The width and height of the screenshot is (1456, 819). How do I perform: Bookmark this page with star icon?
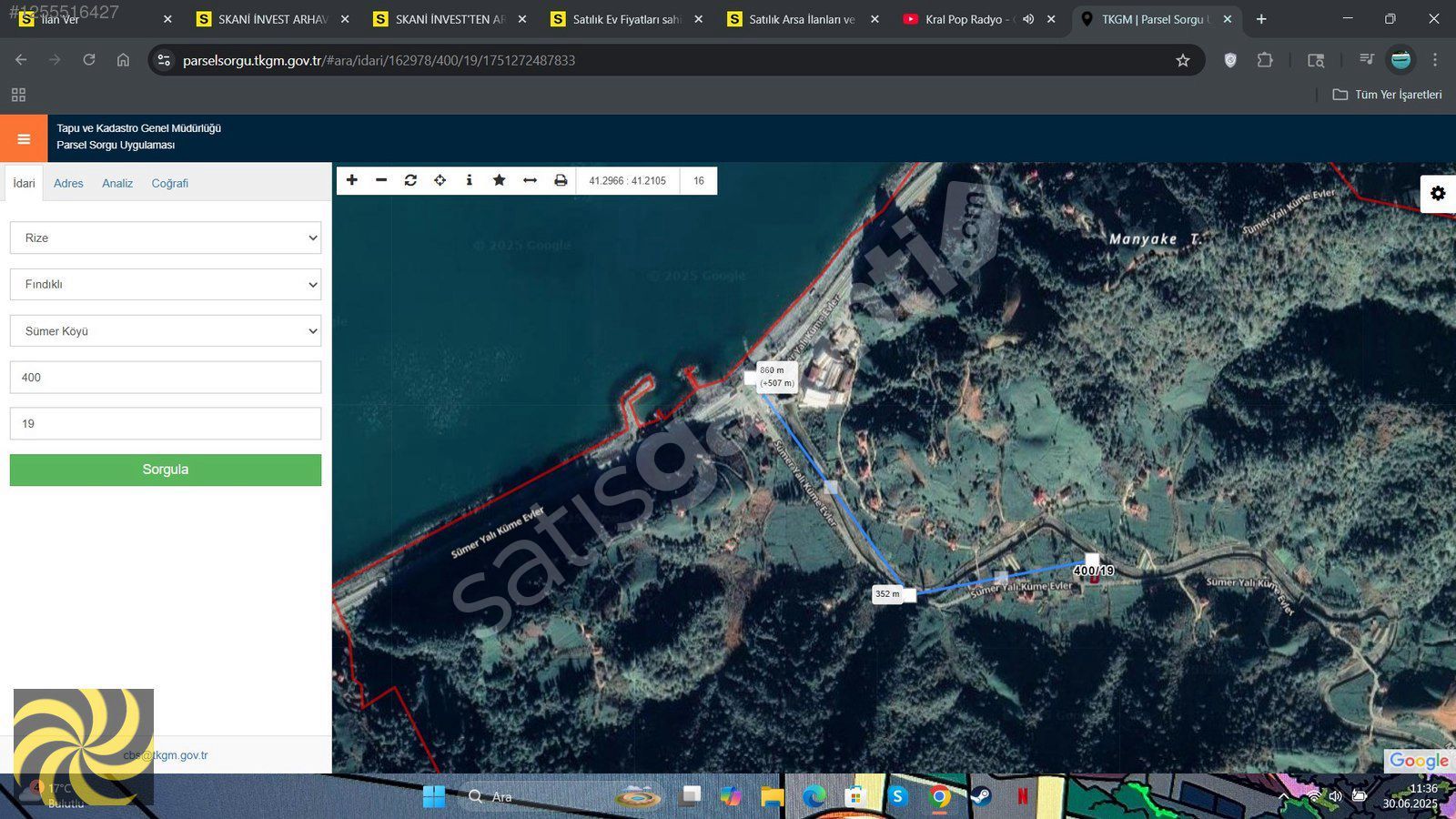(x=1182, y=60)
